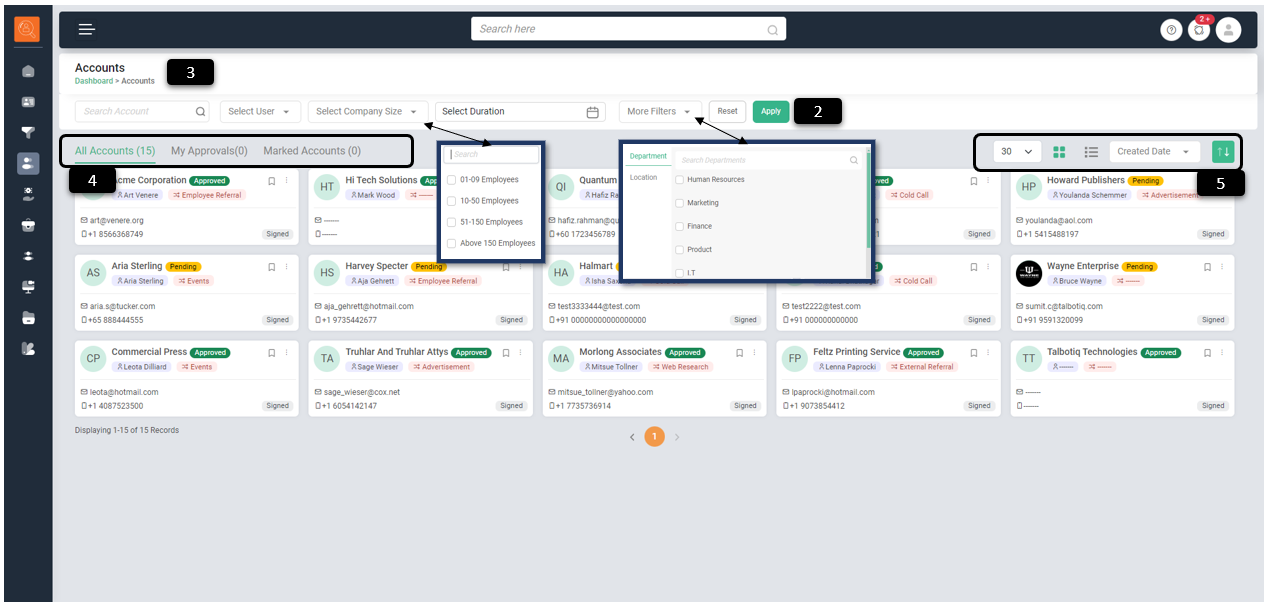
Task: Click the user profile avatar icon
Action: pos(1228,30)
